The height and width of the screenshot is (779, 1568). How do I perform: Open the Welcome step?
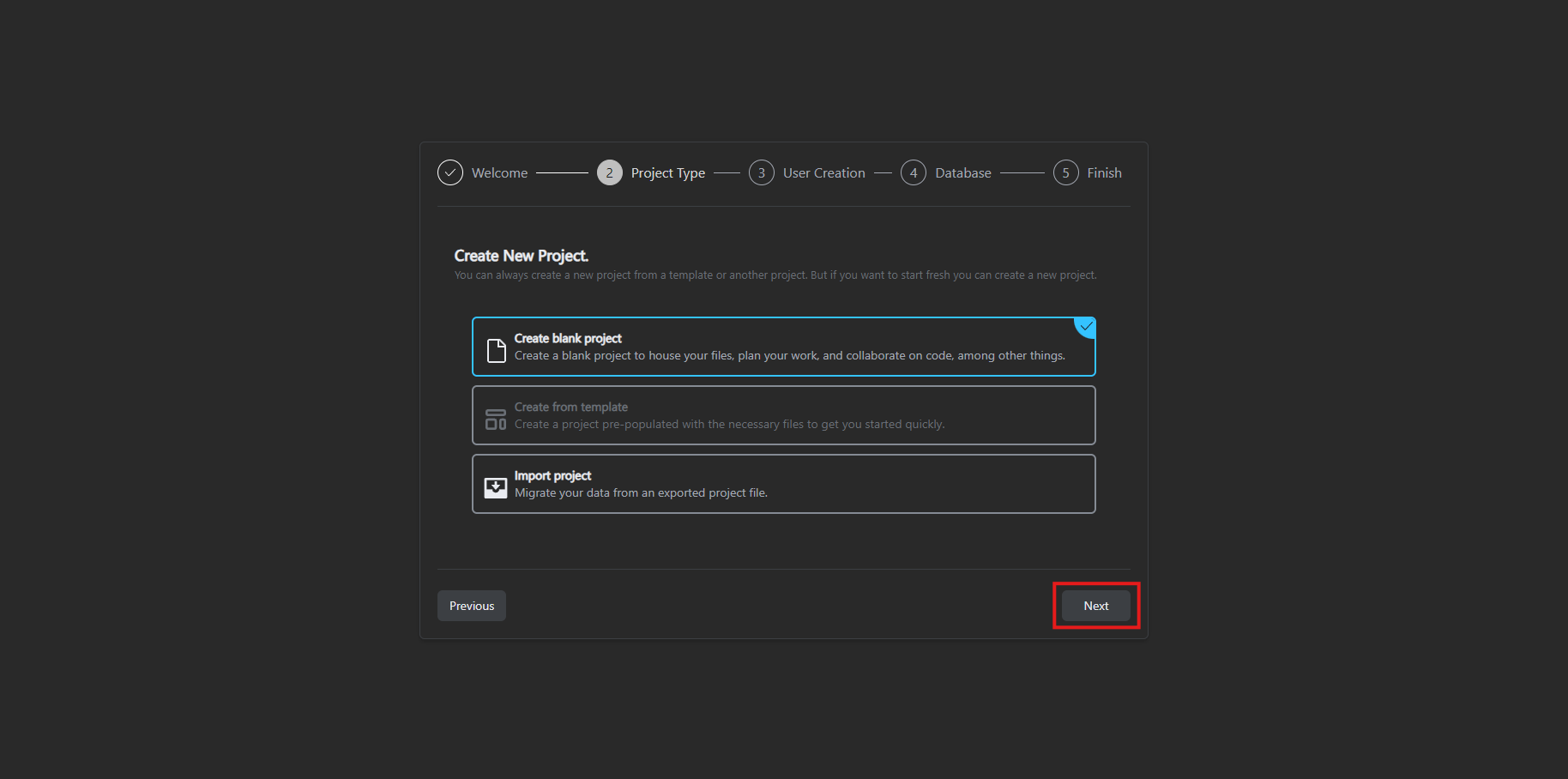499,173
